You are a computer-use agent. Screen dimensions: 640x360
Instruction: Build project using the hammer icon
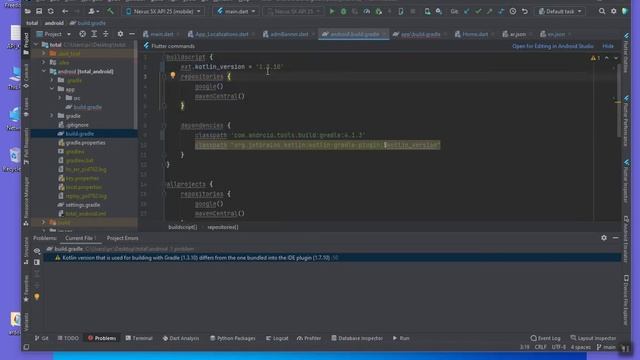111,11
